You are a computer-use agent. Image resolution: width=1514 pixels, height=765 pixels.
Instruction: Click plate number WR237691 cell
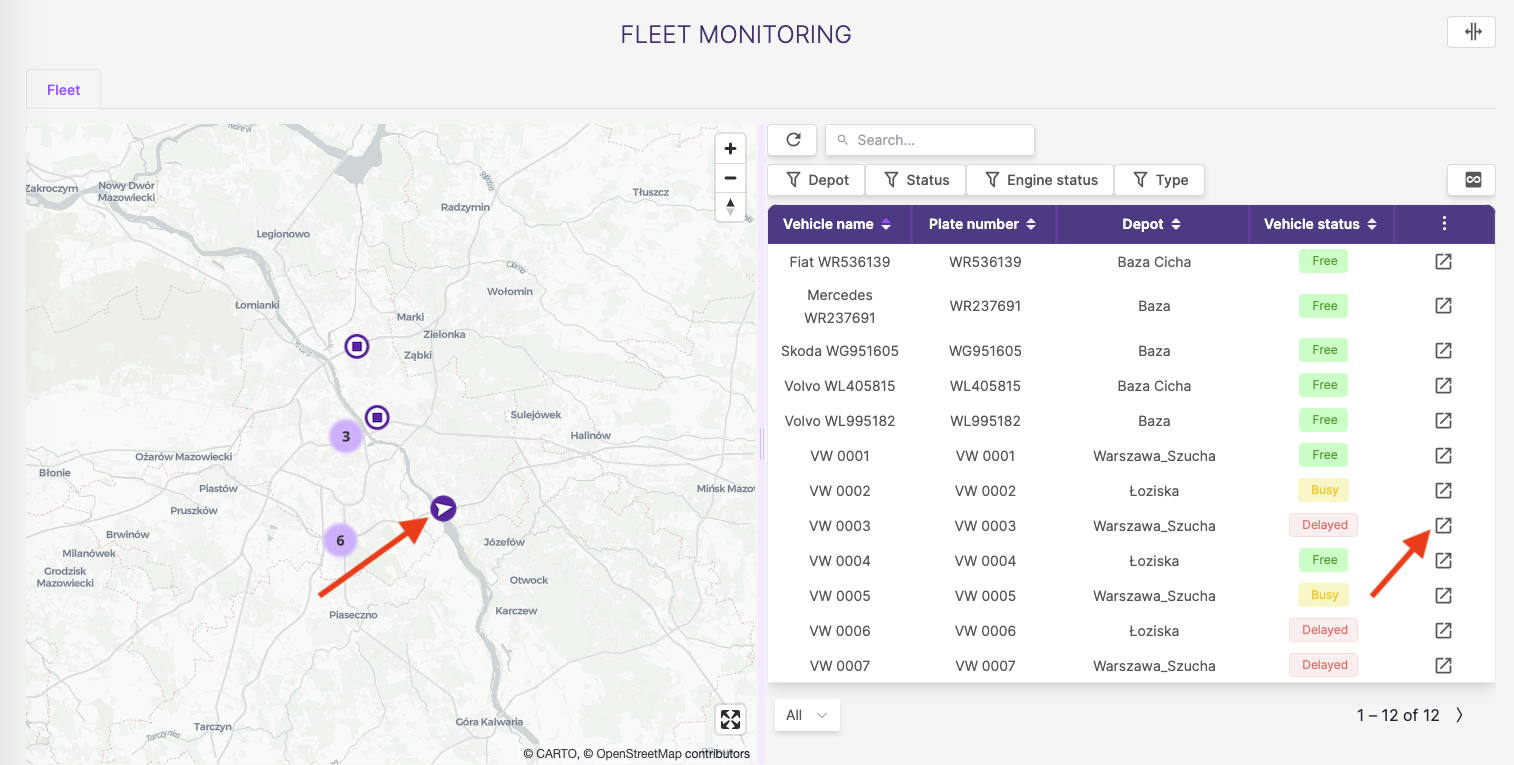pyautogui.click(x=985, y=306)
